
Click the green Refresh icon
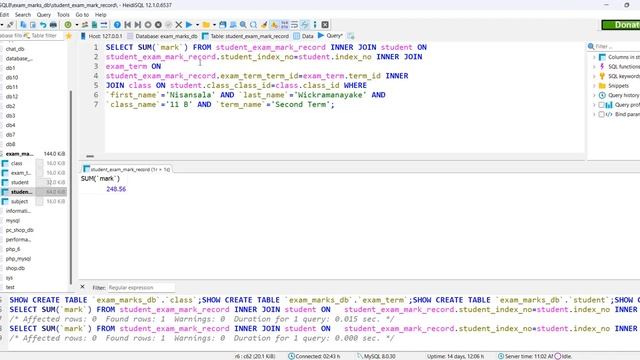click(68, 25)
